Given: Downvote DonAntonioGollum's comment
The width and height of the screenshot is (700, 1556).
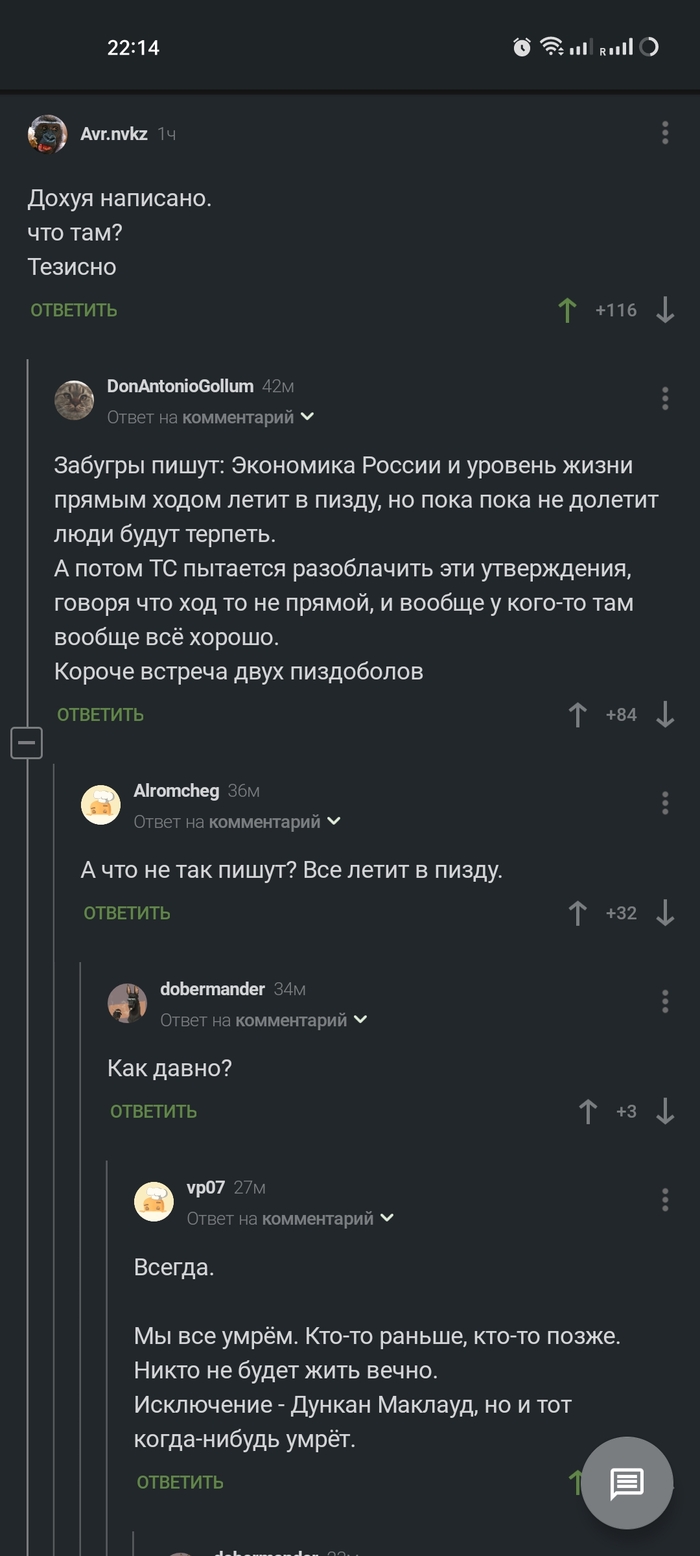Looking at the screenshot, I should (x=665, y=714).
